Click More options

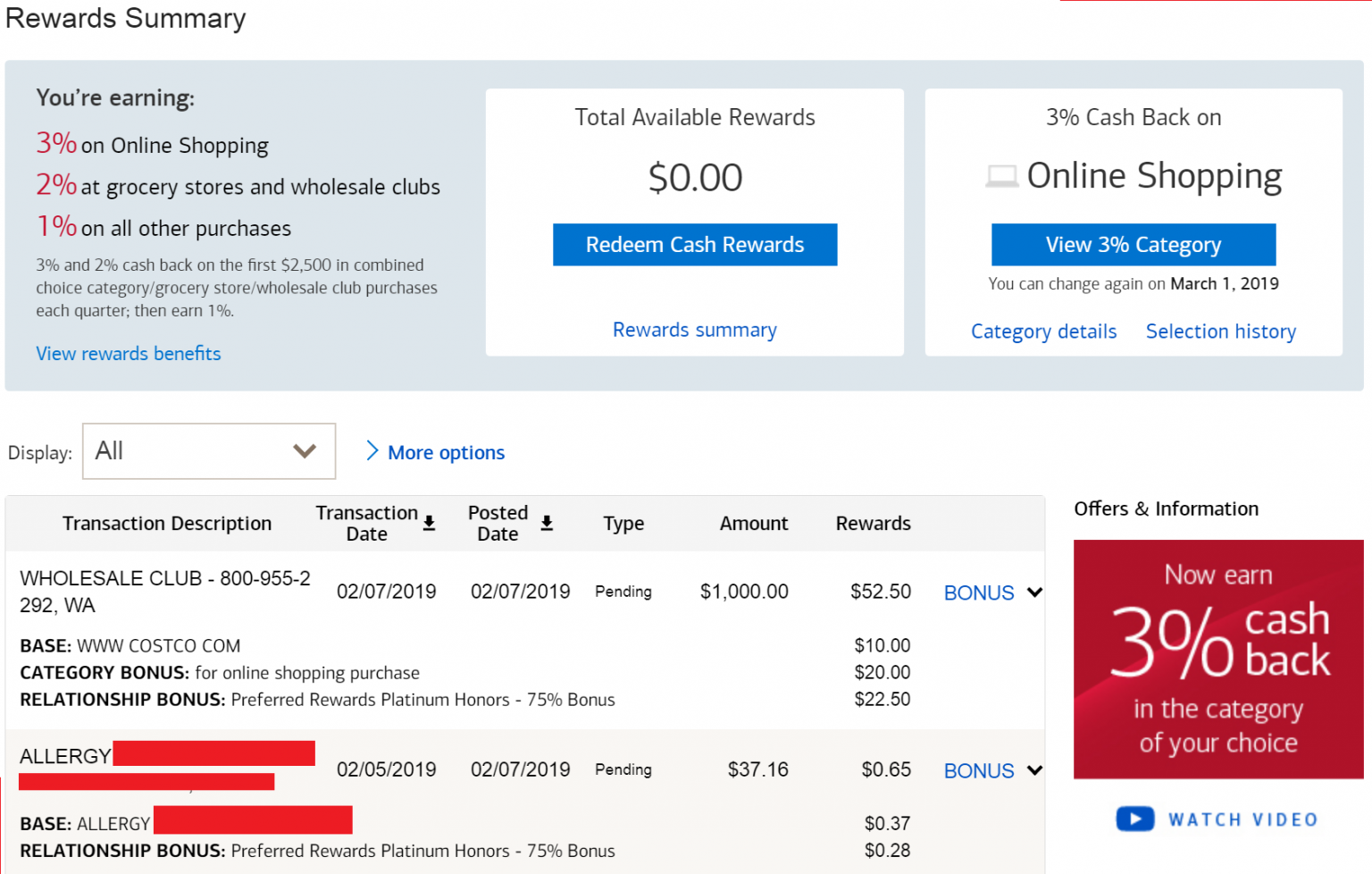coord(446,452)
